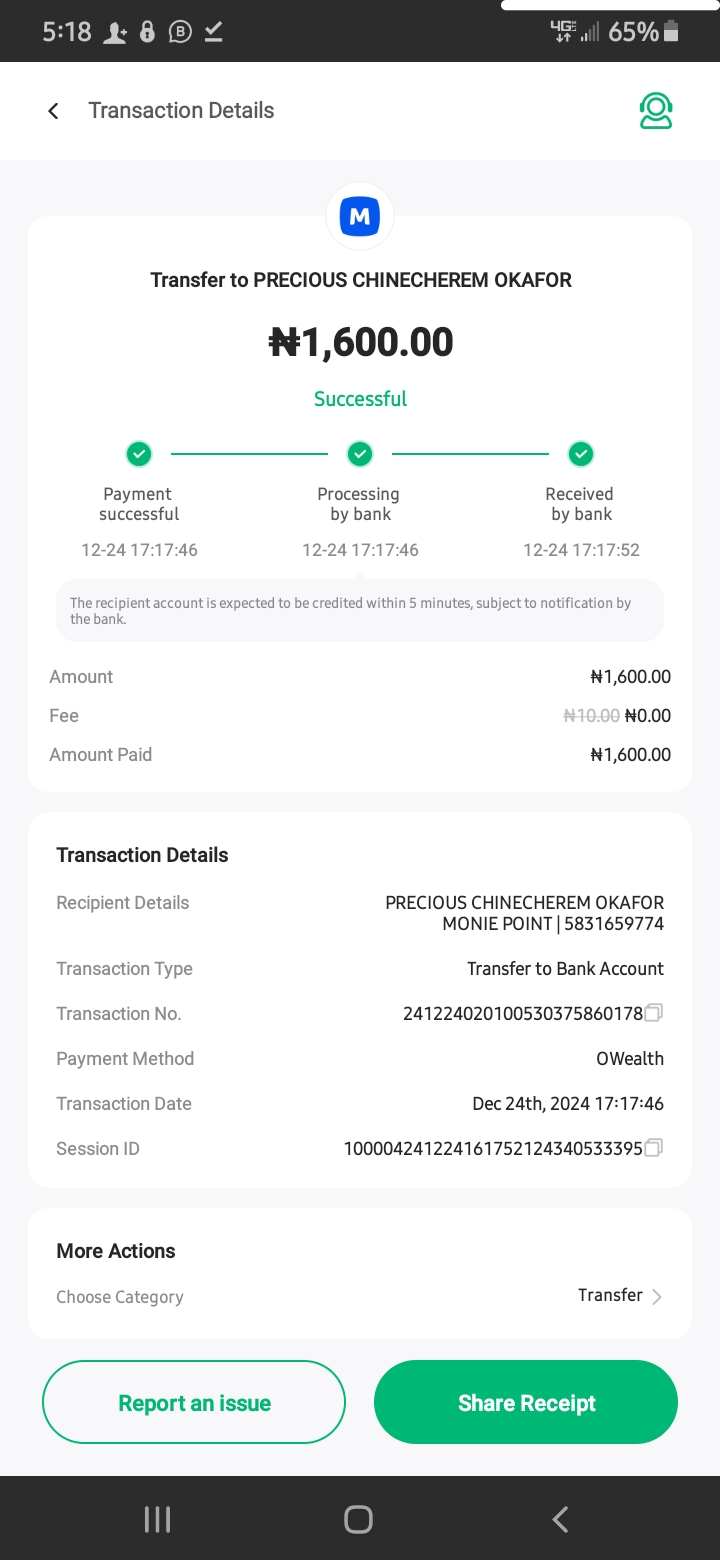The height and width of the screenshot is (1560, 720).
Task: Open Android recent apps button
Action: (x=158, y=1519)
